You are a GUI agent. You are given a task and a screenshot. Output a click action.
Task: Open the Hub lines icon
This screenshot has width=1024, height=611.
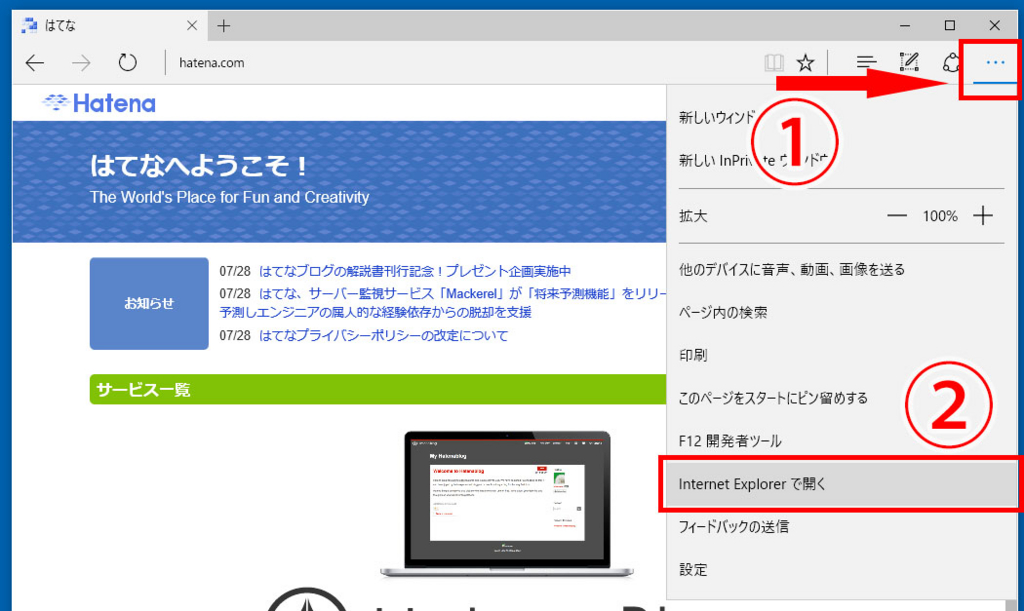coord(866,63)
